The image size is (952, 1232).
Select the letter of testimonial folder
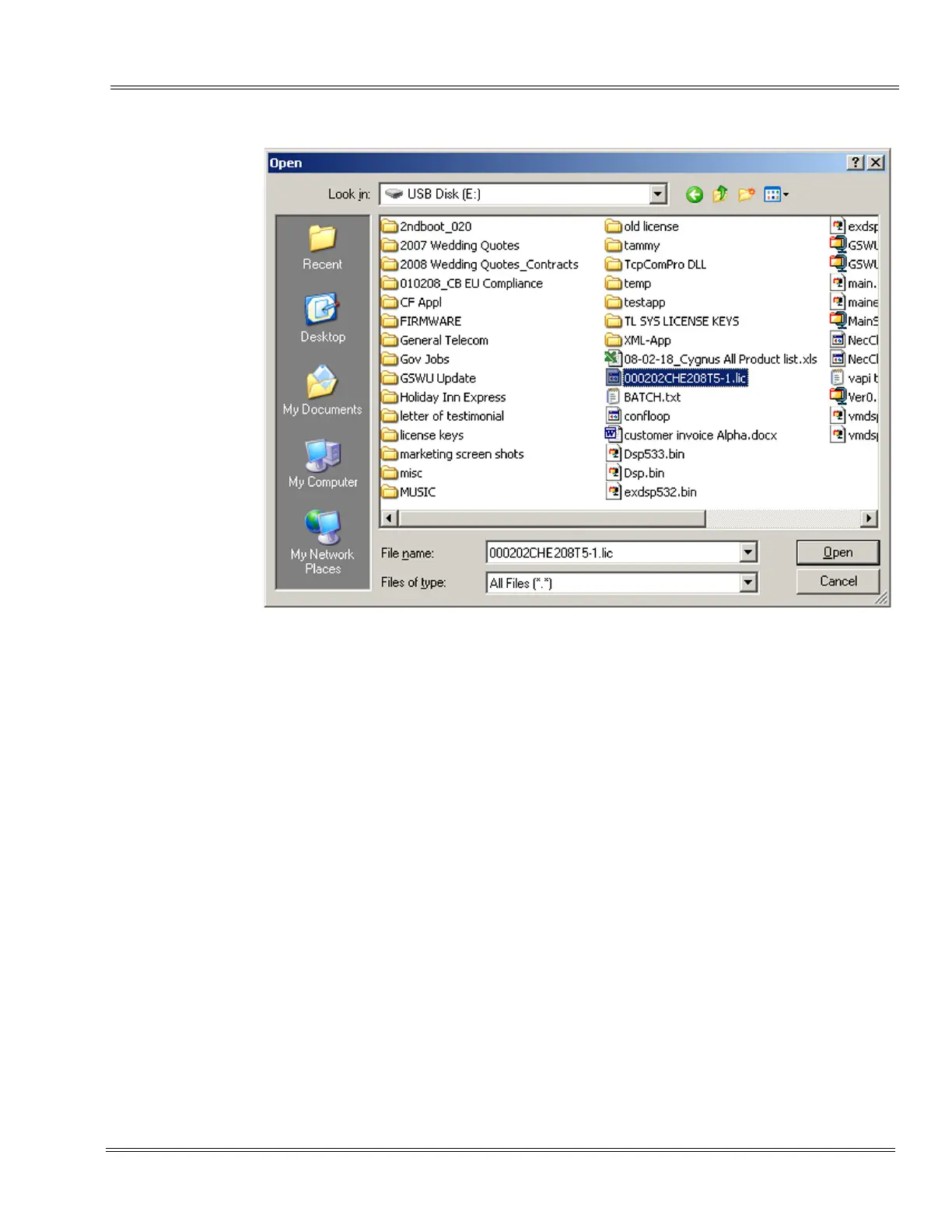click(x=443, y=416)
